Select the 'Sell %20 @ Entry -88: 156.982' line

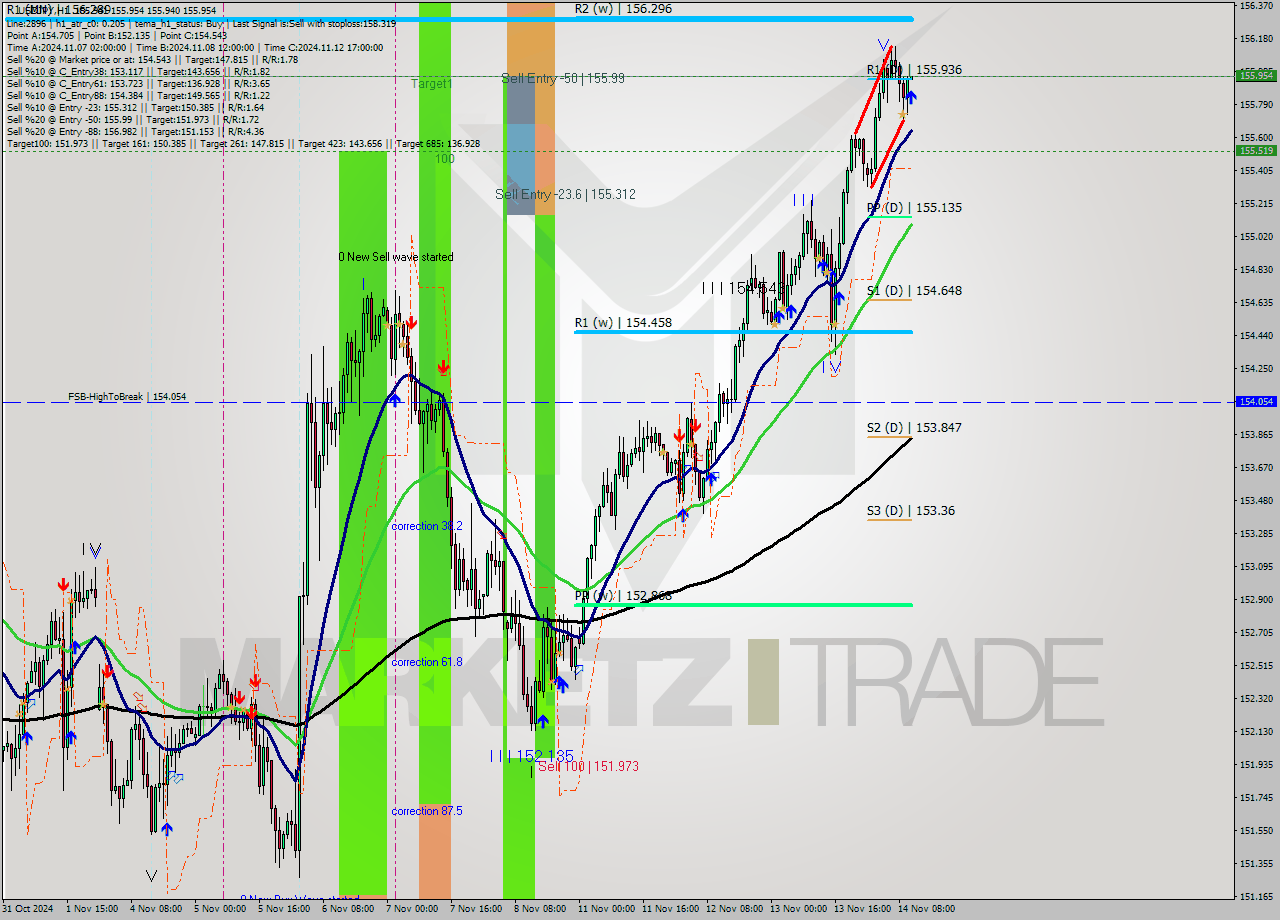136,132
